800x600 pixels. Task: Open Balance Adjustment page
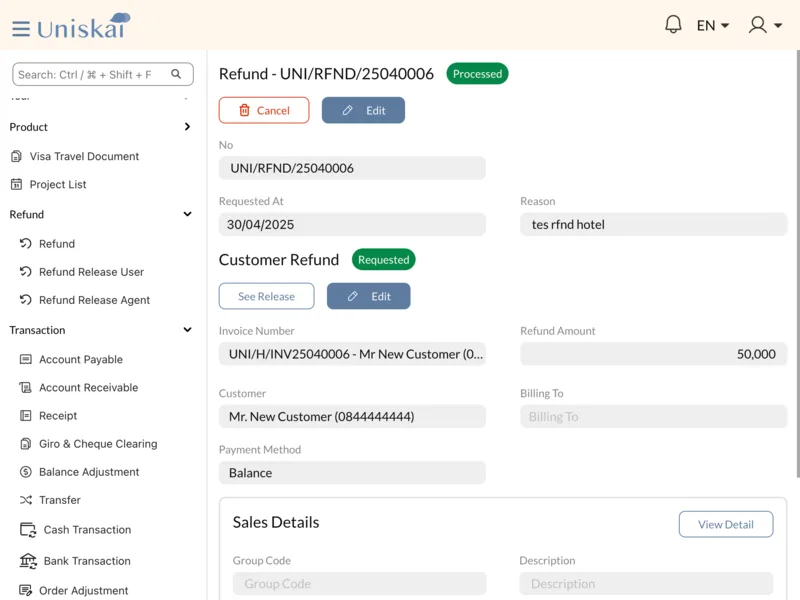coord(89,472)
